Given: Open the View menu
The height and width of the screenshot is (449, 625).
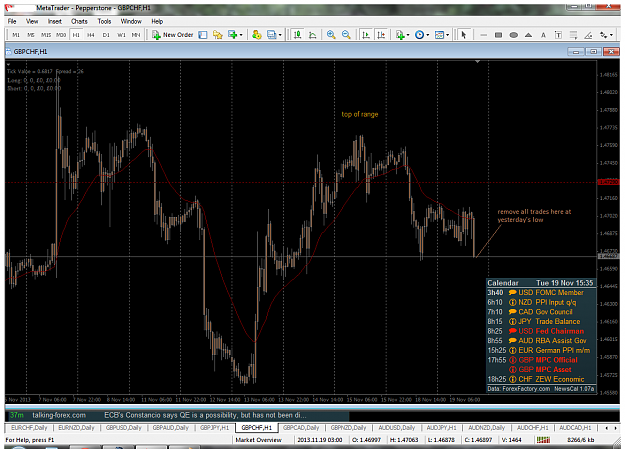Looking at the screenshot, I should pos(32,22).
